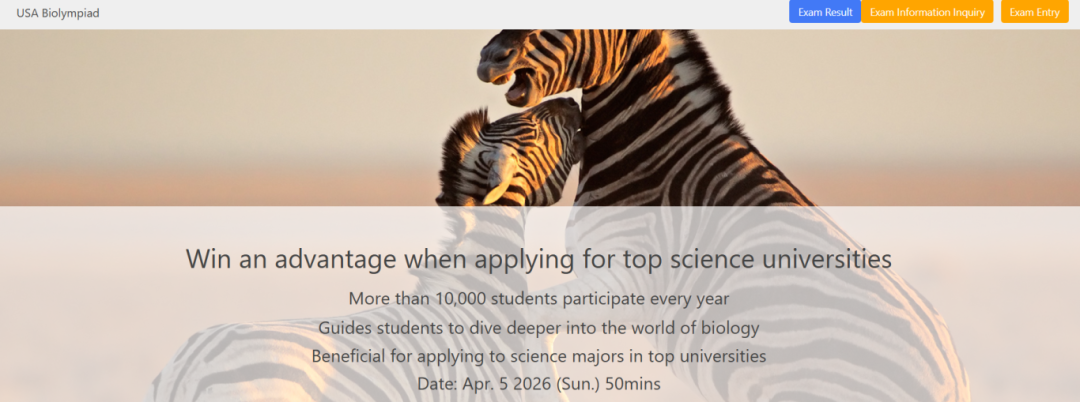Click the 'Win an advantage' headline
The image size is (1080, 402).
(x=538, y=259)
